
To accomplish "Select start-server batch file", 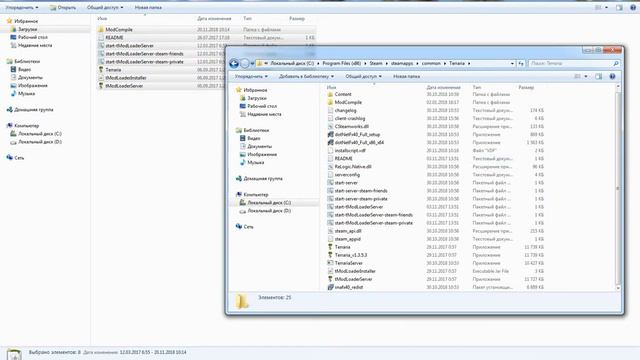I will coord(346,183).
